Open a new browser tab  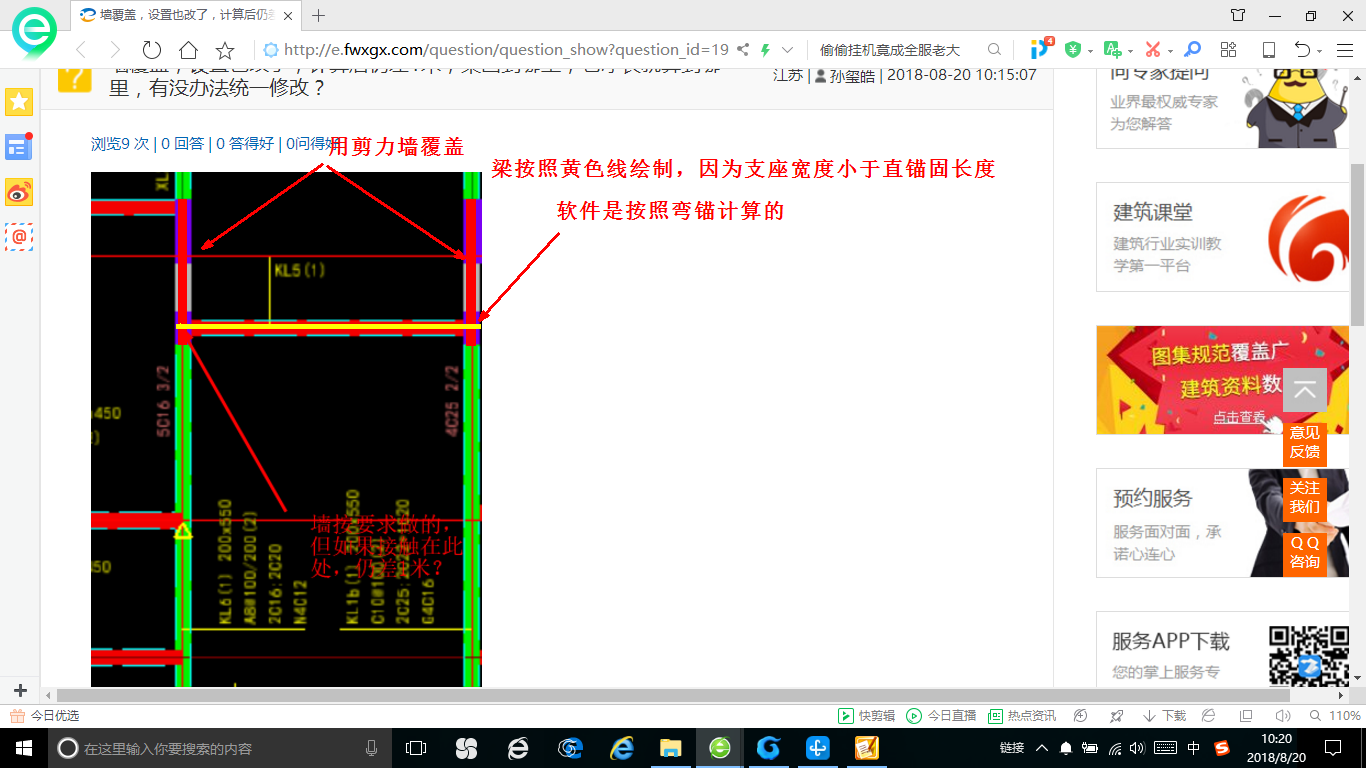[319, 15]
